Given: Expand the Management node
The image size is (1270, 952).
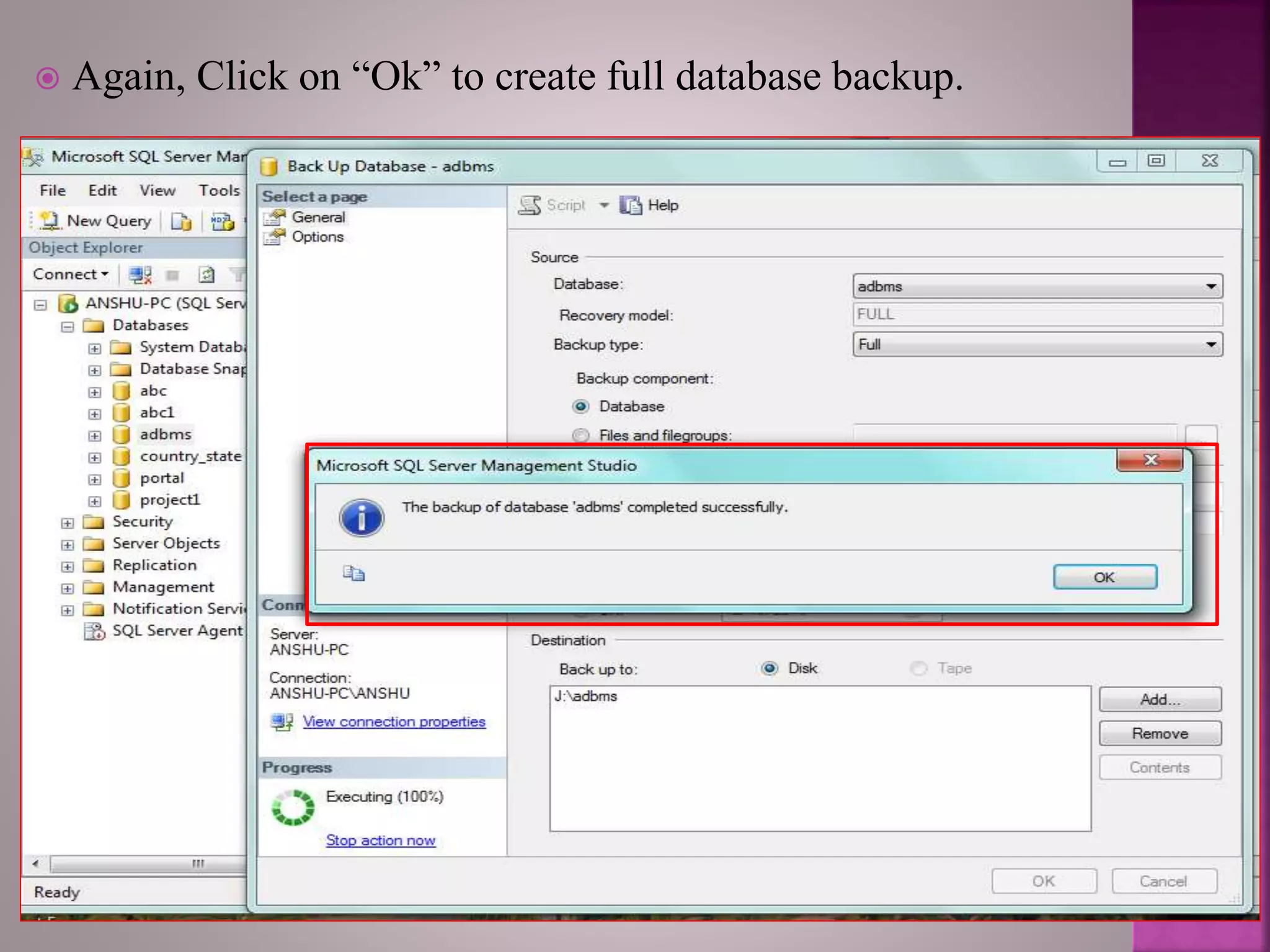Looking at the screenshot, I should point(68,588).
